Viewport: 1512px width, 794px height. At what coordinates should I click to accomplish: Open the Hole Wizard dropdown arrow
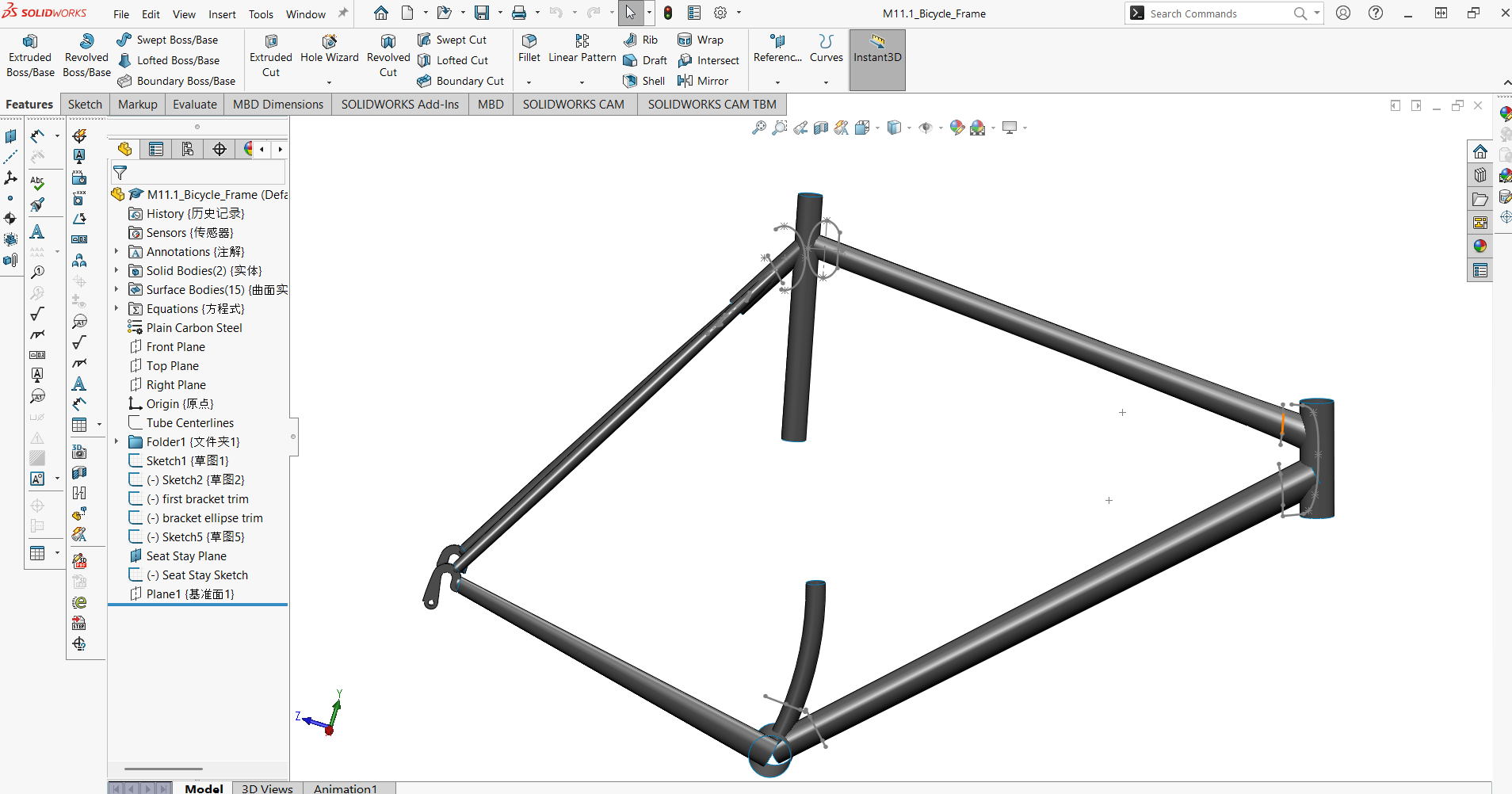[x=330, y=82]
